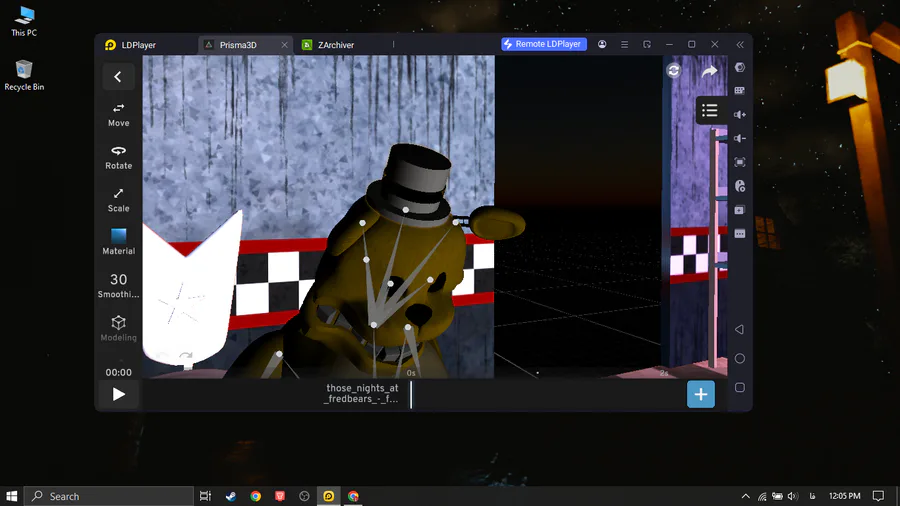Open Task View on taskbar
Viewport: 900px width, 506px height.
pos(205,496)
